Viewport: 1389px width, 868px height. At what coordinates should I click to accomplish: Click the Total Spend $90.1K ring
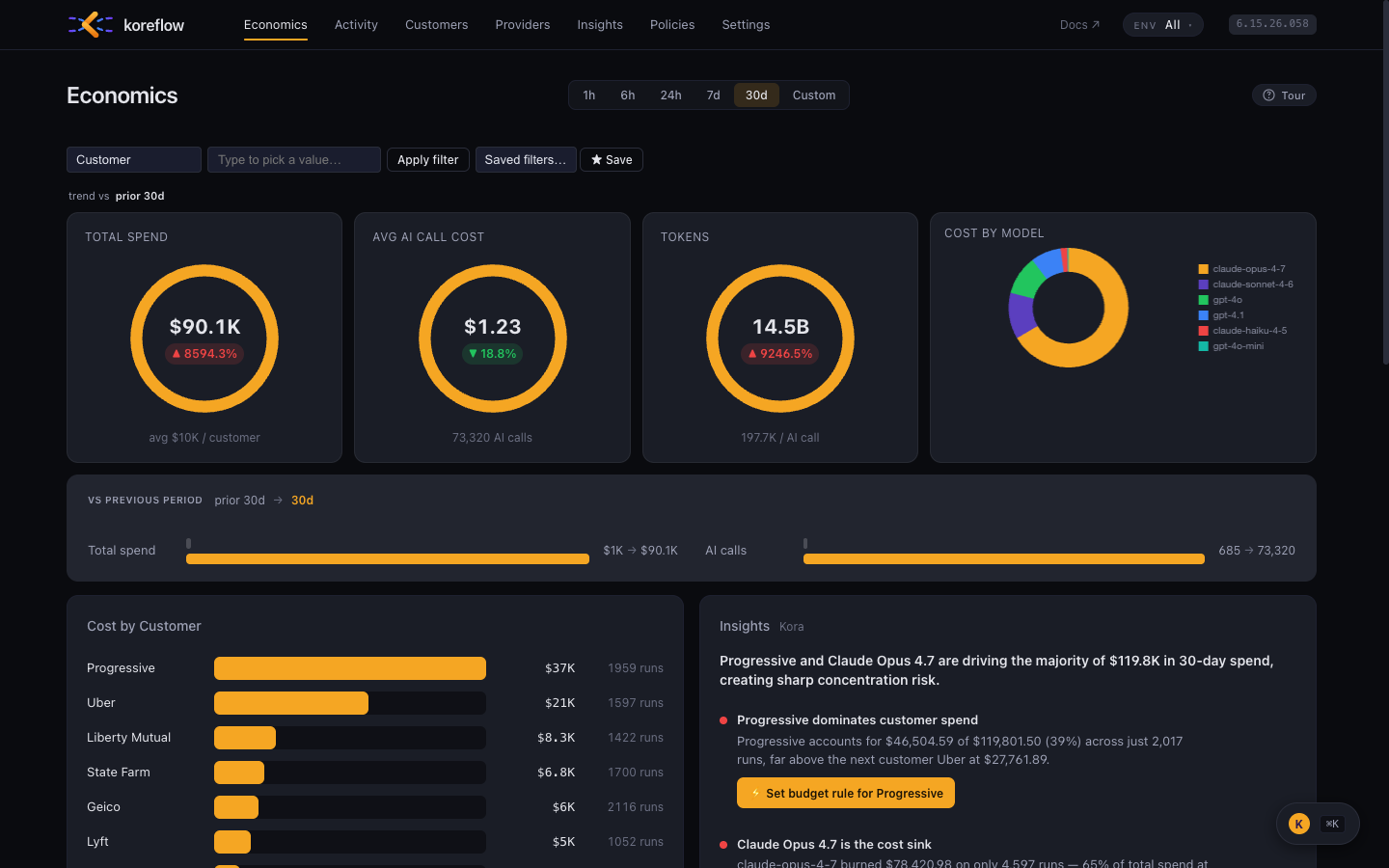point(204,339)
